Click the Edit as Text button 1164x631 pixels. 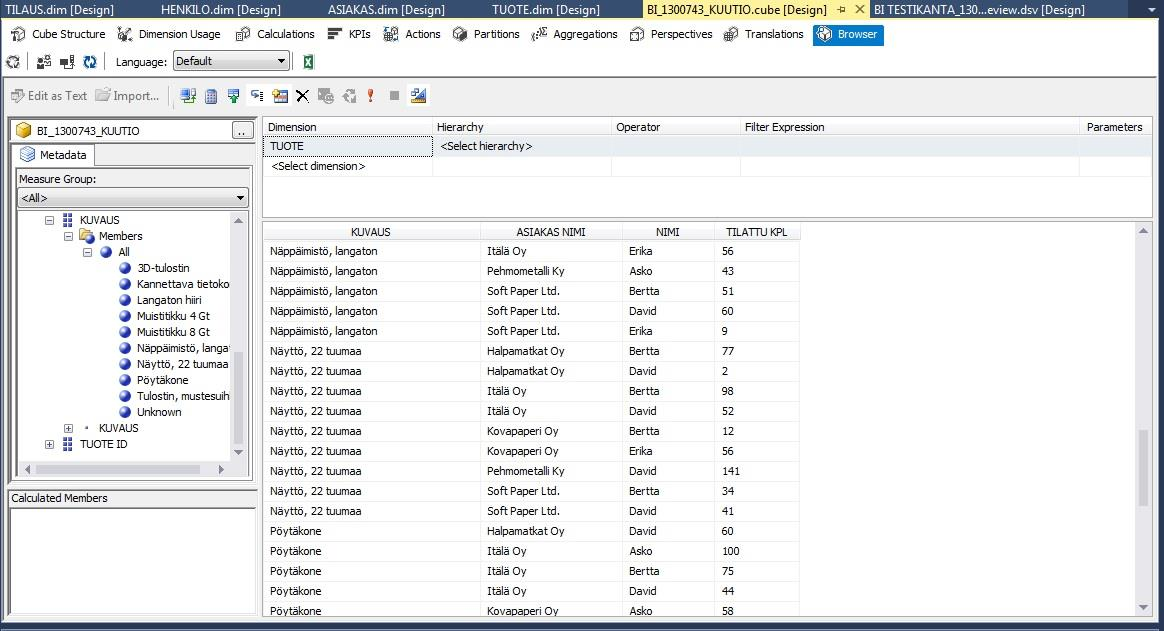(x=49, y=96)
